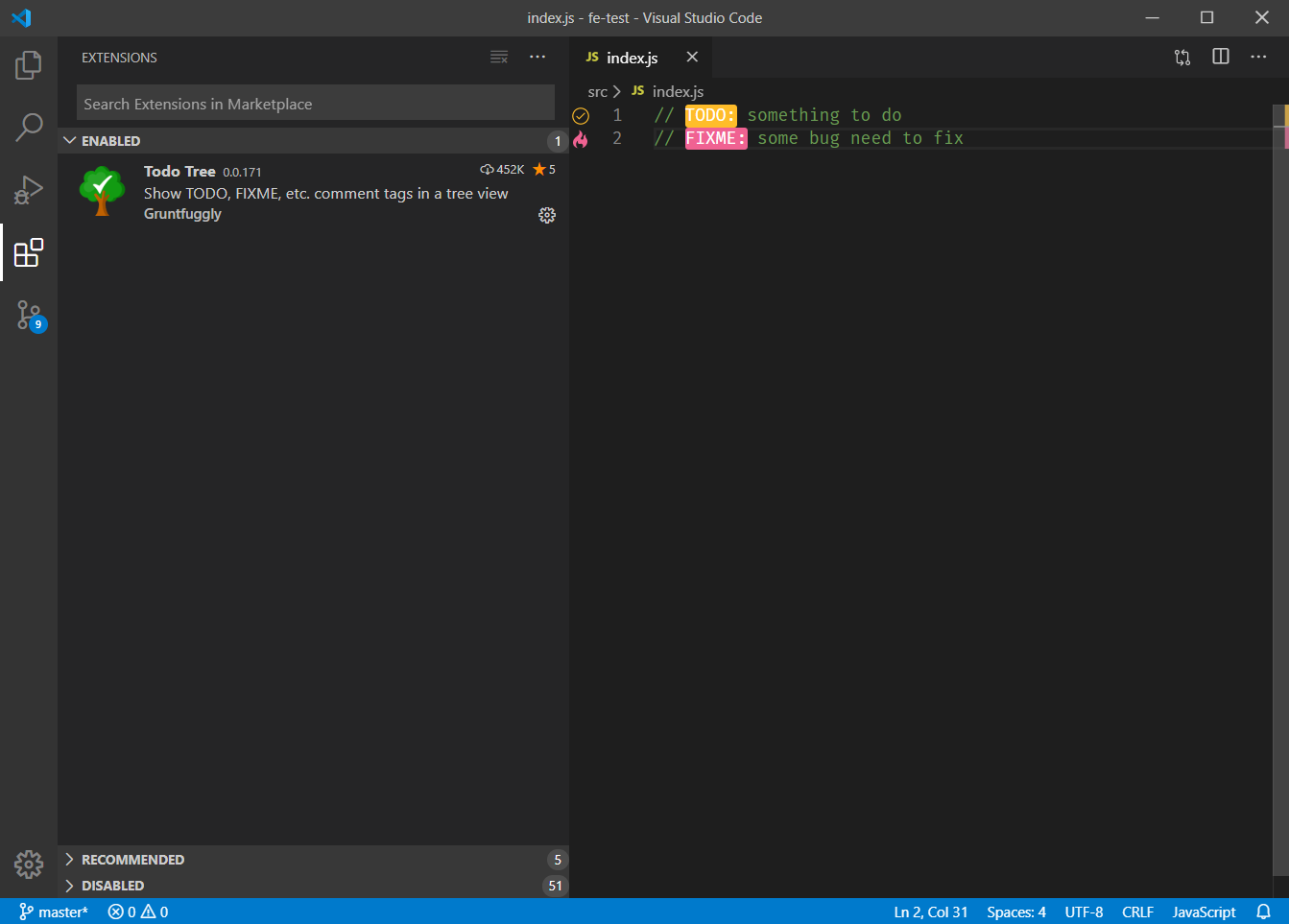This screenshot has height=924, width=1289.
Task: Click src folder in breadcrumb
Action: pos(598,91)
